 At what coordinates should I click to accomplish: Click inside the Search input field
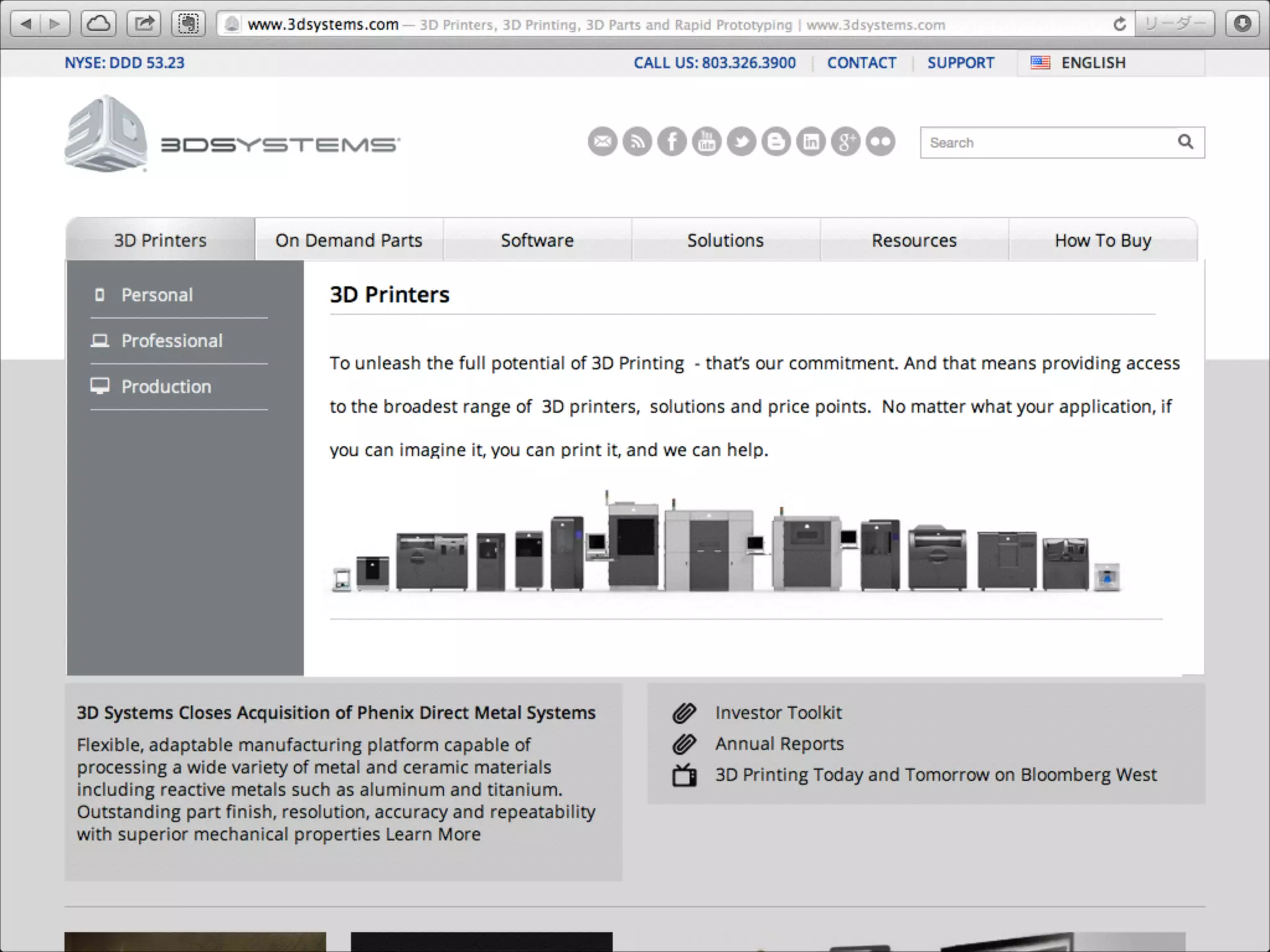(x=1042, y=143)
